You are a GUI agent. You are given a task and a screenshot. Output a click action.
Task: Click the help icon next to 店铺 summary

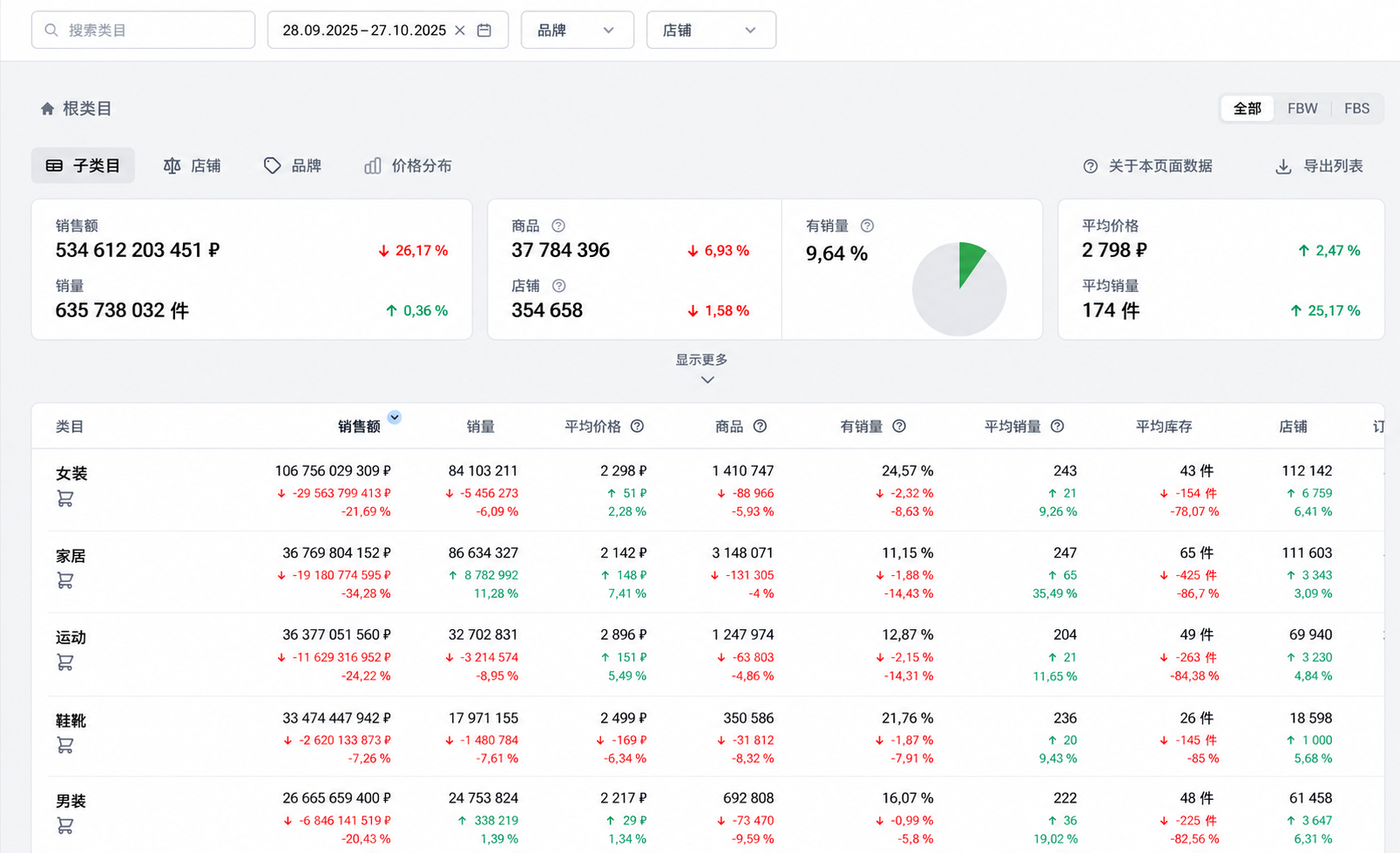[559, 286]
